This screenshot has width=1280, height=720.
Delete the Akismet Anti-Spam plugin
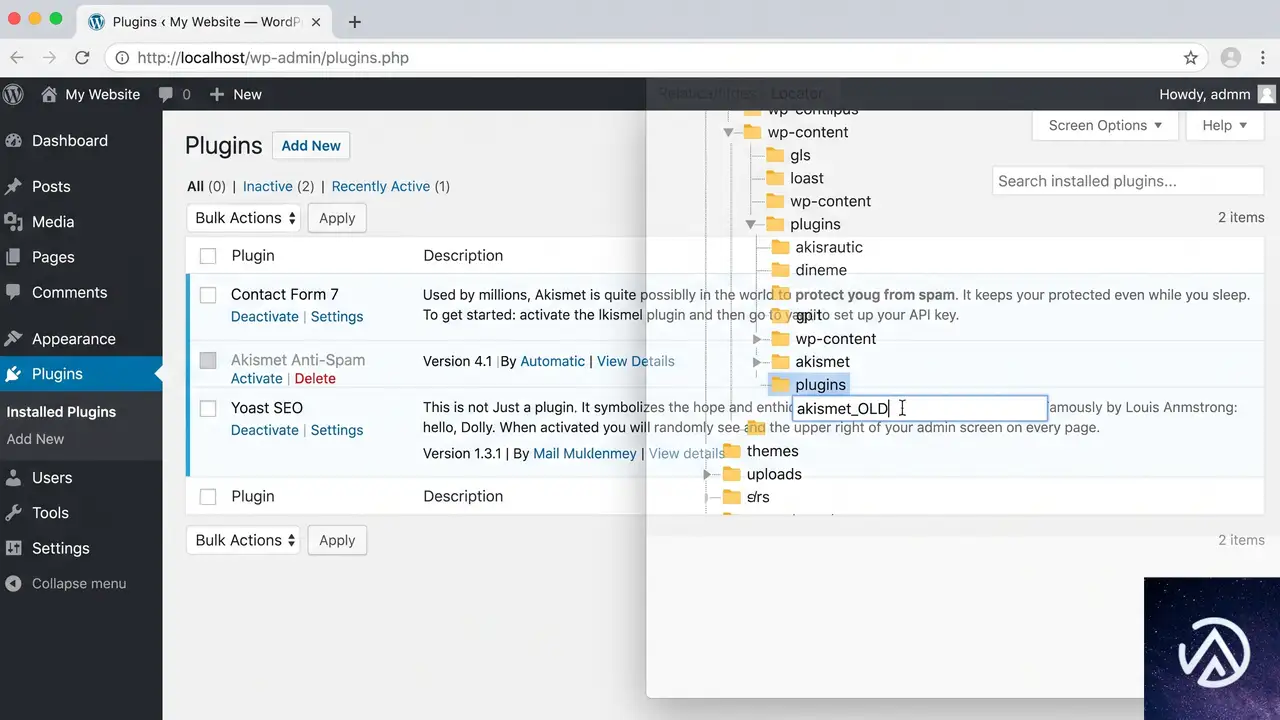tap(315, 379)
